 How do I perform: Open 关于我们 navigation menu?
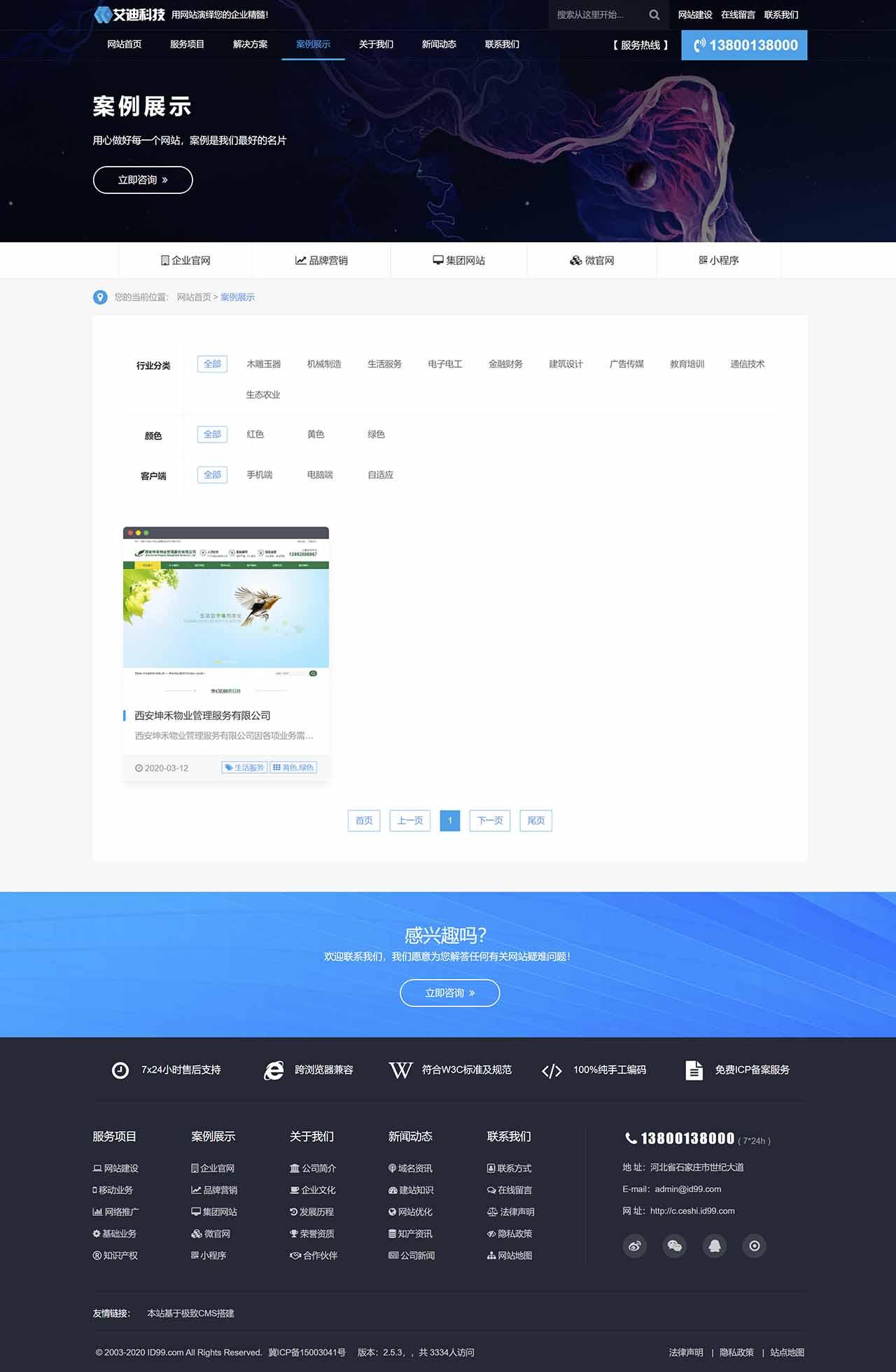(x=376, y=44)
